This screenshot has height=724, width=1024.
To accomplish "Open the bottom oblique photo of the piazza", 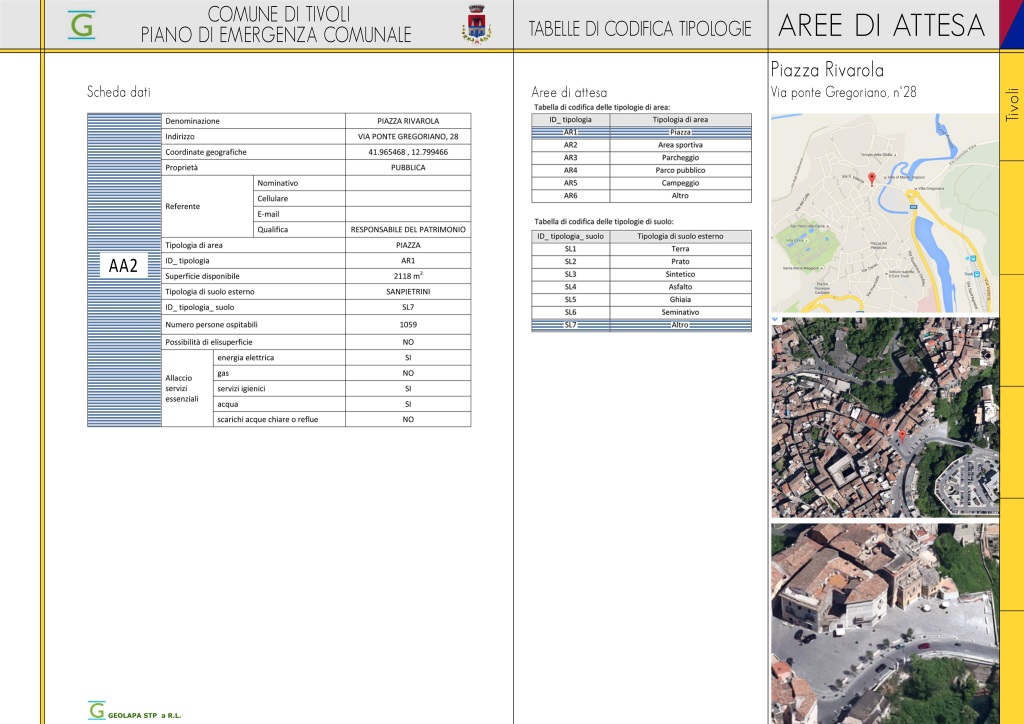I will coord(884,623).
